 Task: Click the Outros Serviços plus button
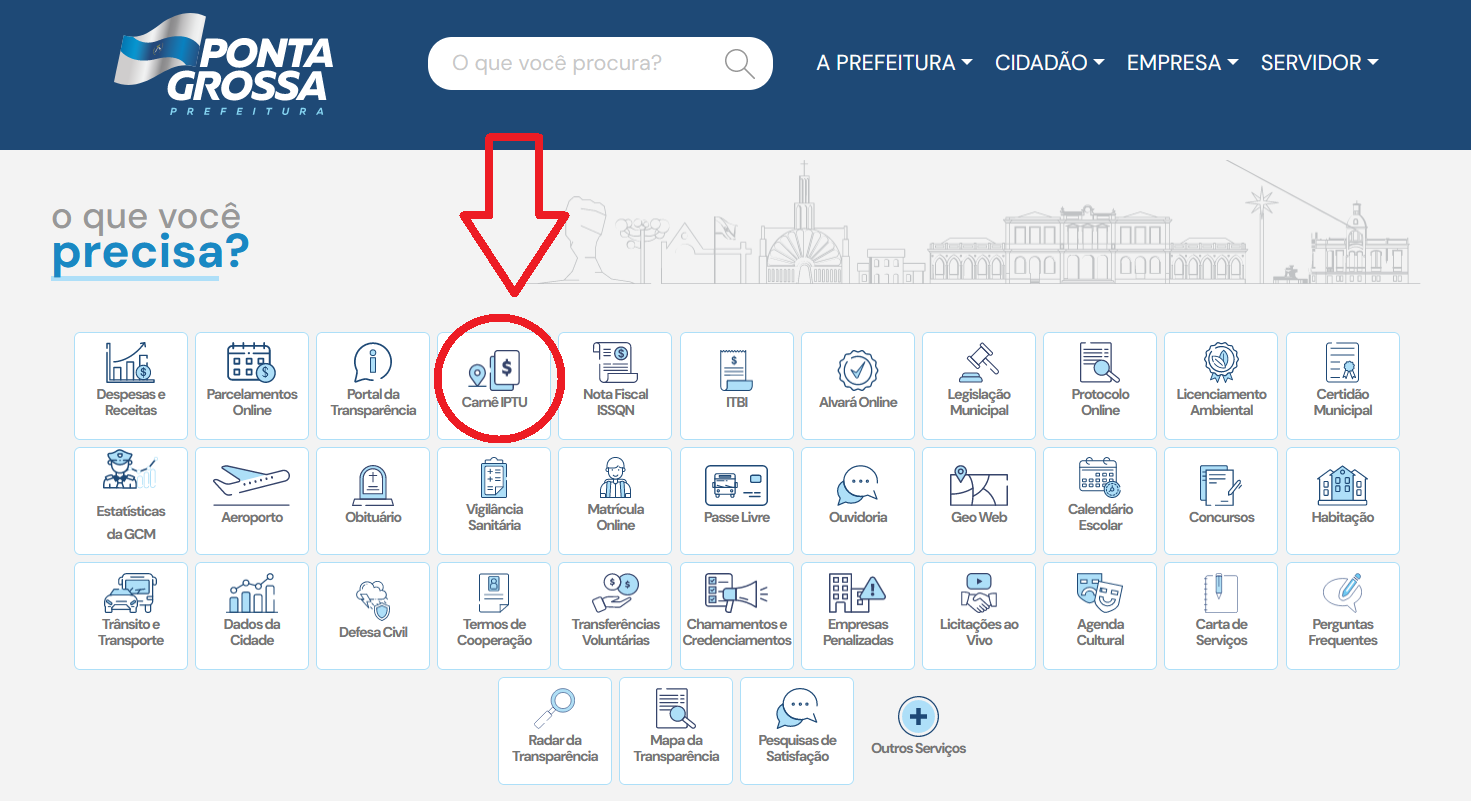pos(918,717)
